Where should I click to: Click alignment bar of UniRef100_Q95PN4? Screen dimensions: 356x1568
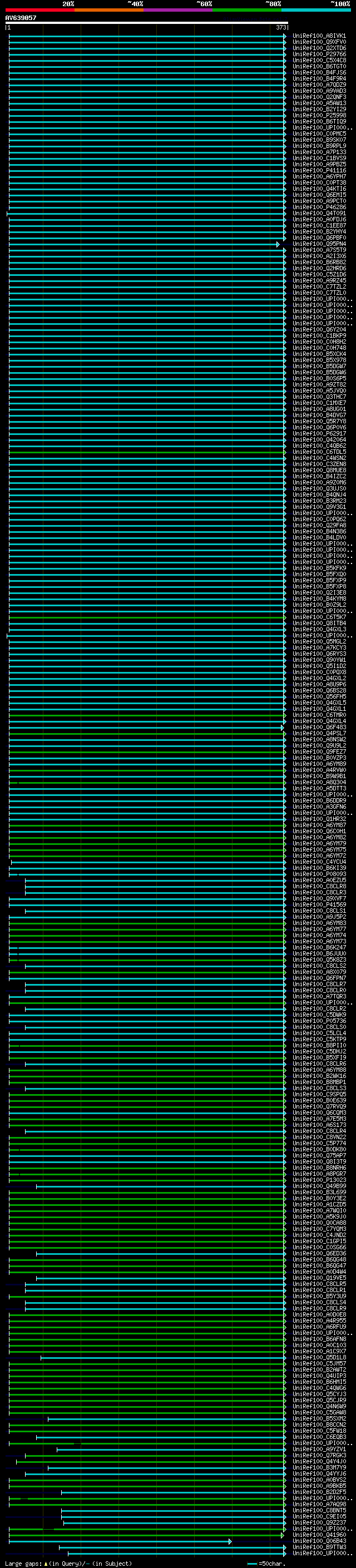(144, 244)
